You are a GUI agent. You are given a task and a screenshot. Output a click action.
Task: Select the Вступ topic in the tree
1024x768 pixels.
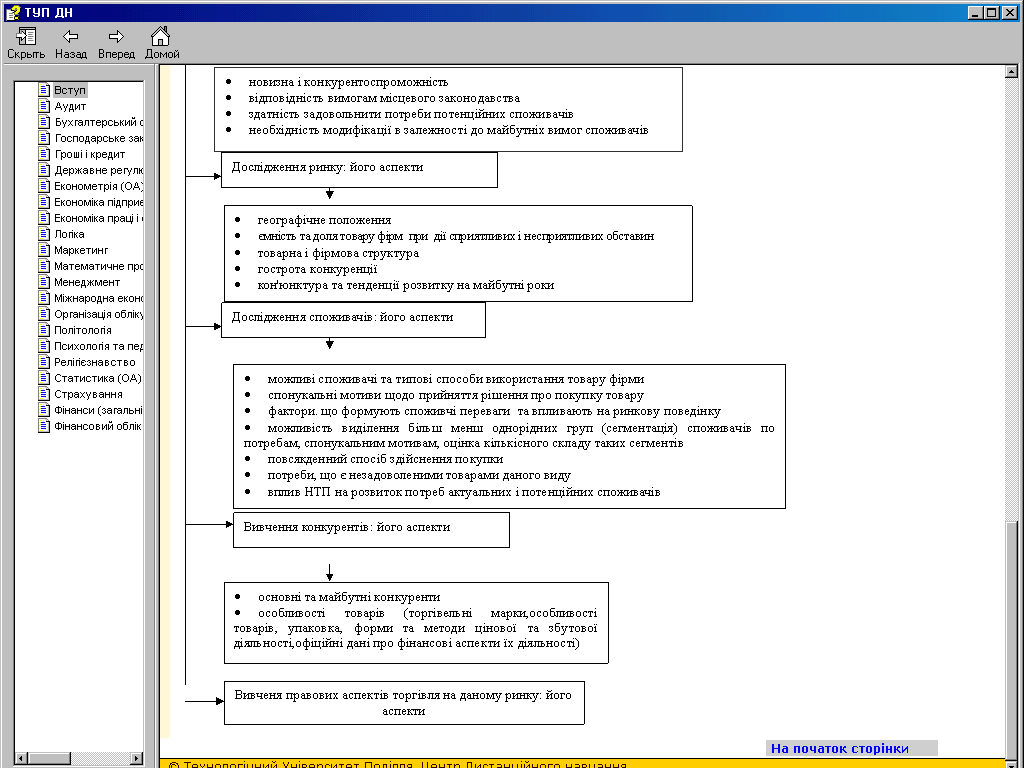pyautogui.click(x=70, y=90)
